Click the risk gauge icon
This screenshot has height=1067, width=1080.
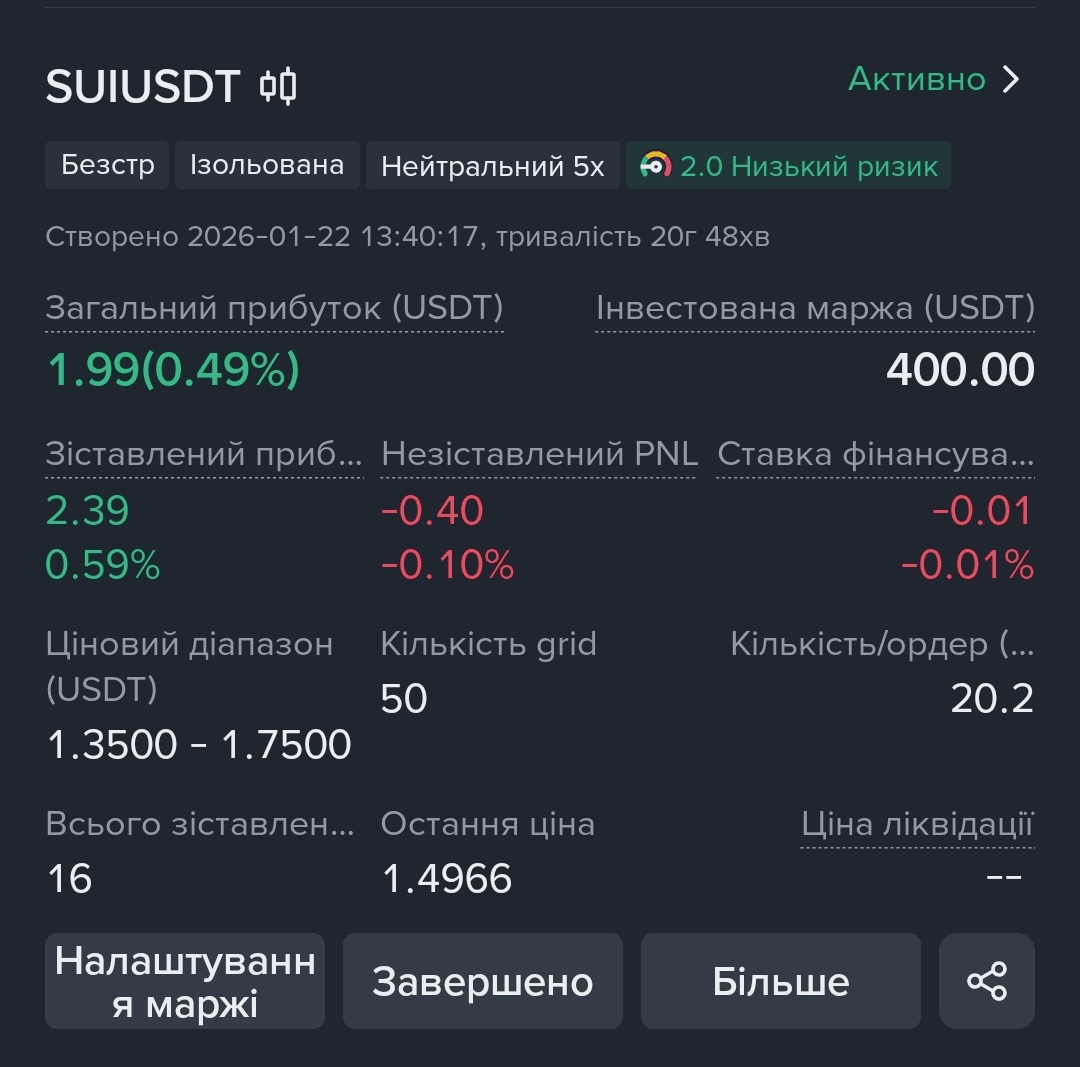(655, 165)
